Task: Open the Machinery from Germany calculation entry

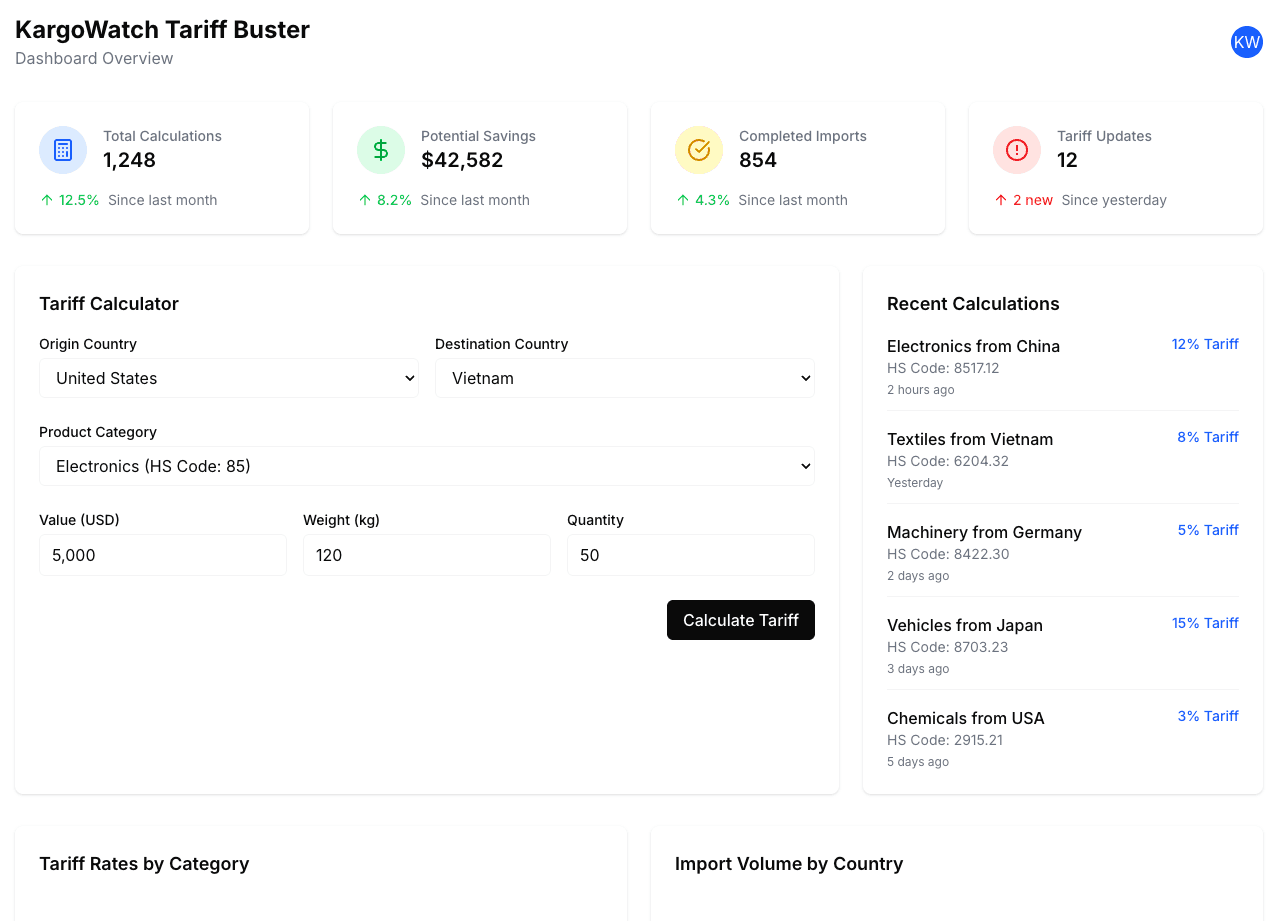Action: [x=984, y=532]
